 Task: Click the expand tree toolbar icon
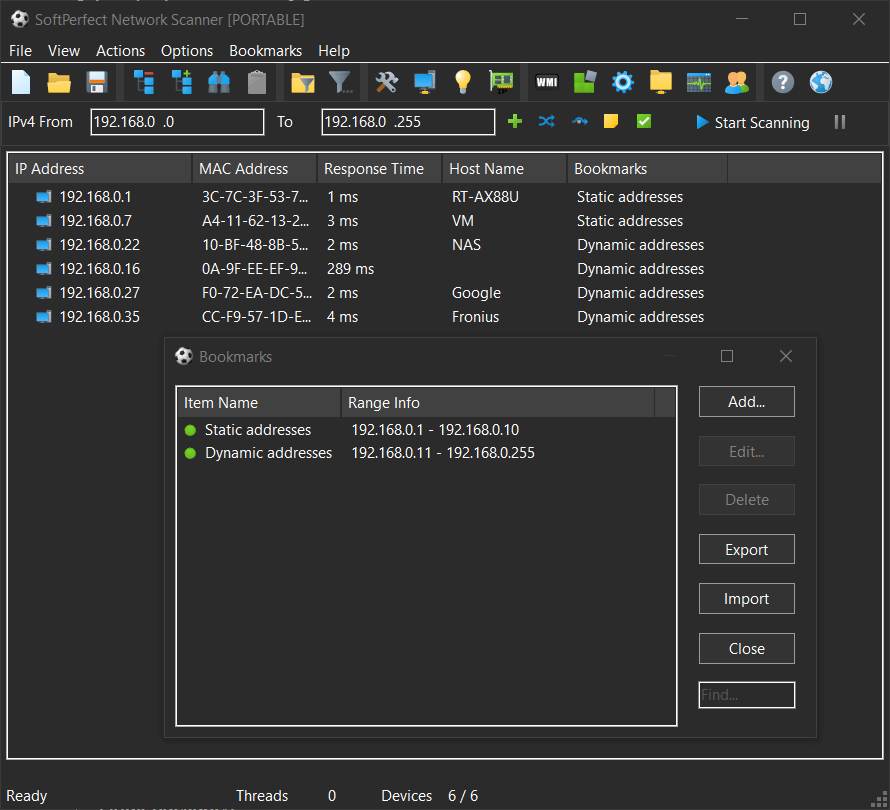182,82
